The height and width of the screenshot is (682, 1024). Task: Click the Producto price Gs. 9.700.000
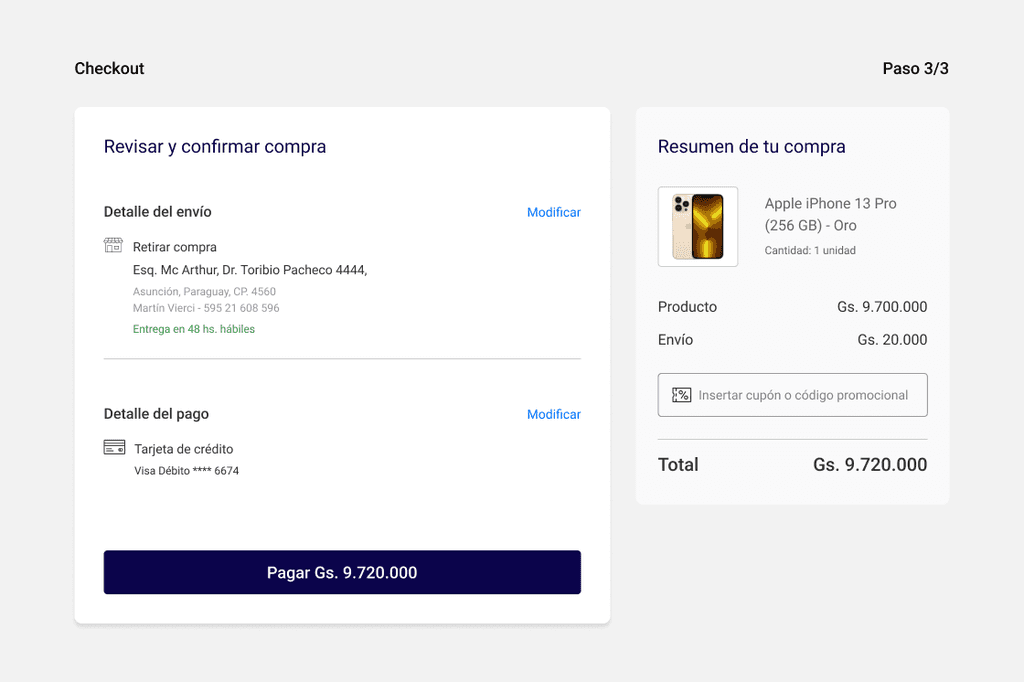point(882,307)
